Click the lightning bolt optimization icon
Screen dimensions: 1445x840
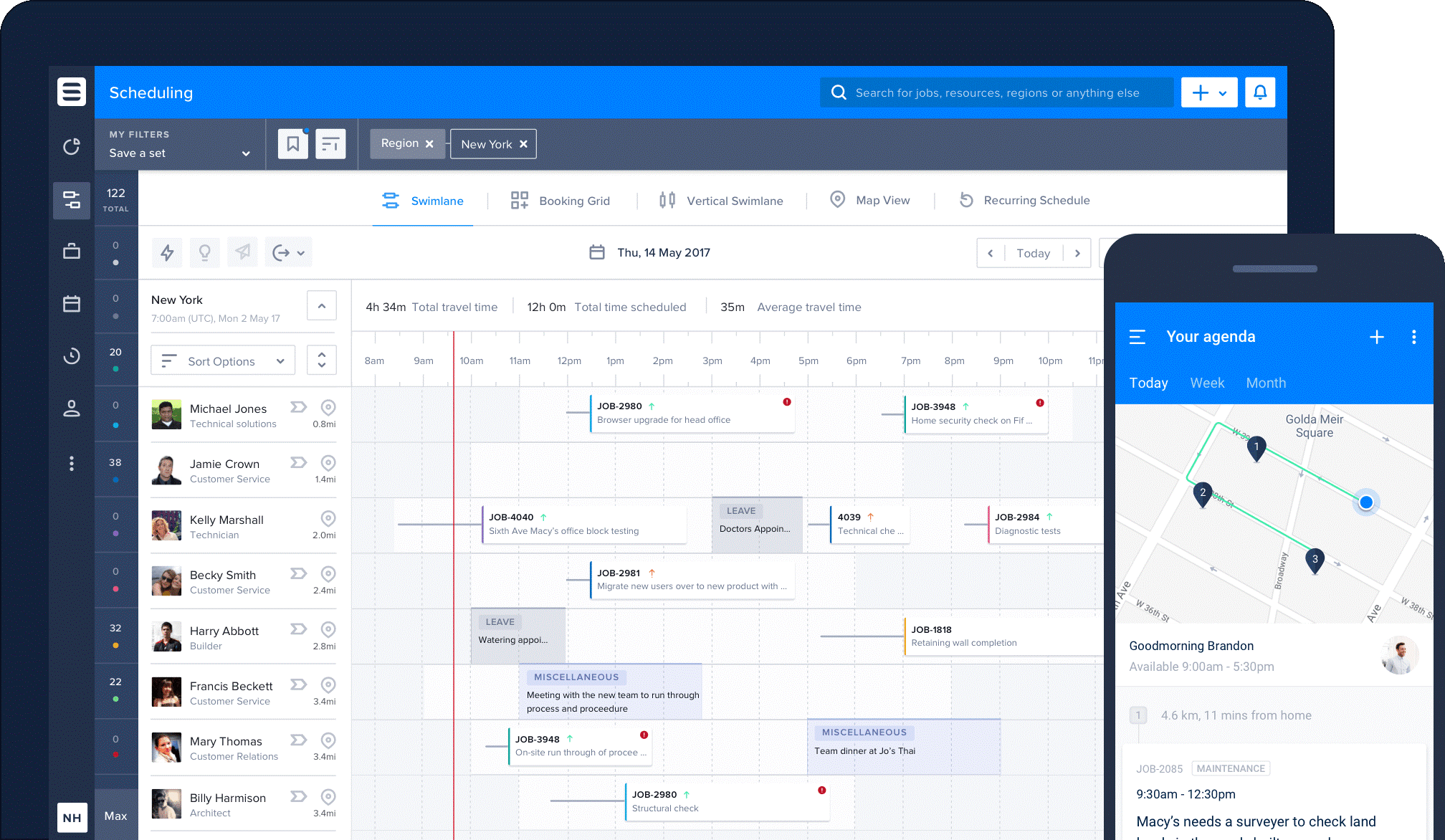coord(167,252)
